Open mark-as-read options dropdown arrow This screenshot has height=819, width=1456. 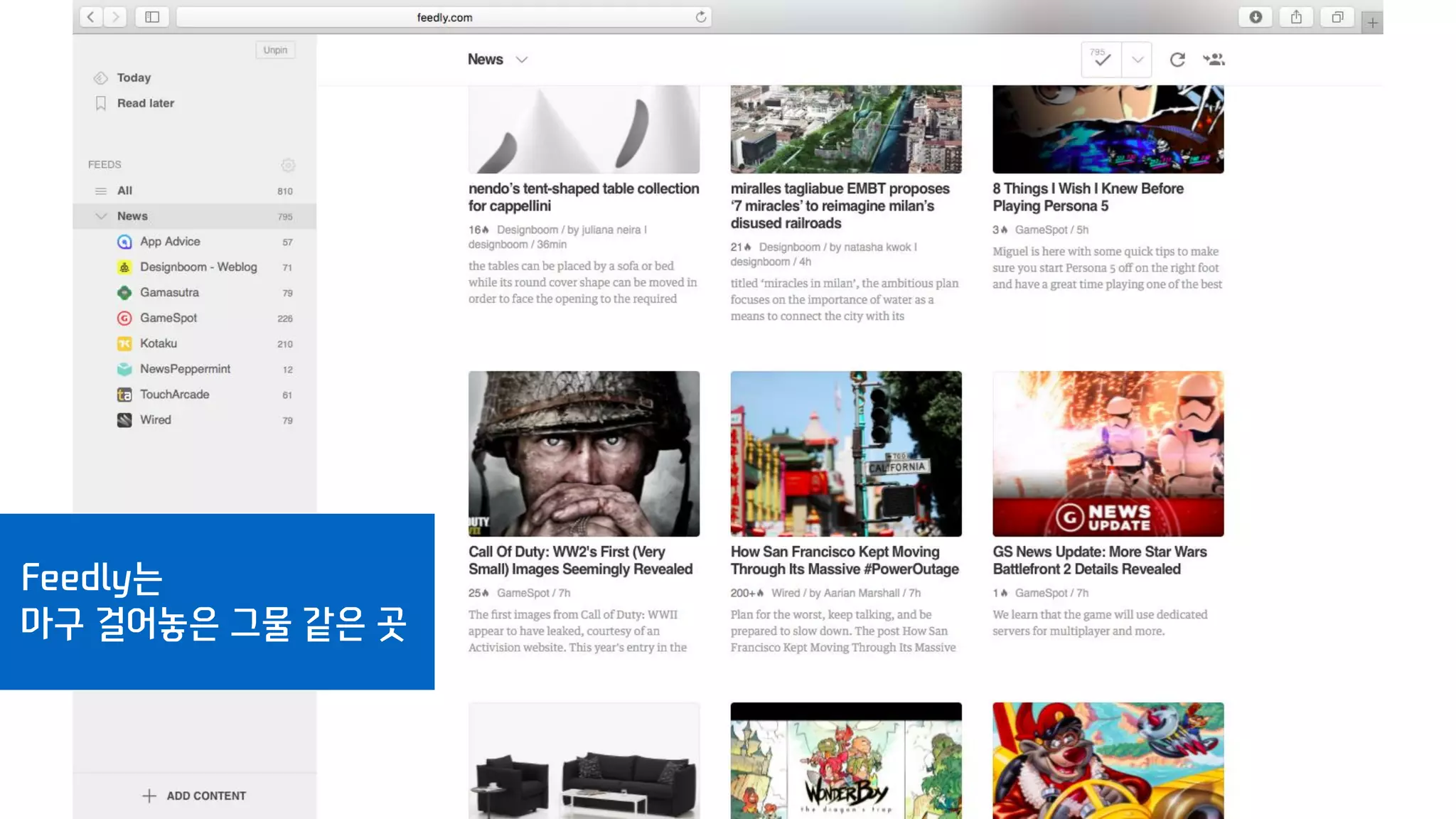pyautogui.click(x=1137, y=60)
